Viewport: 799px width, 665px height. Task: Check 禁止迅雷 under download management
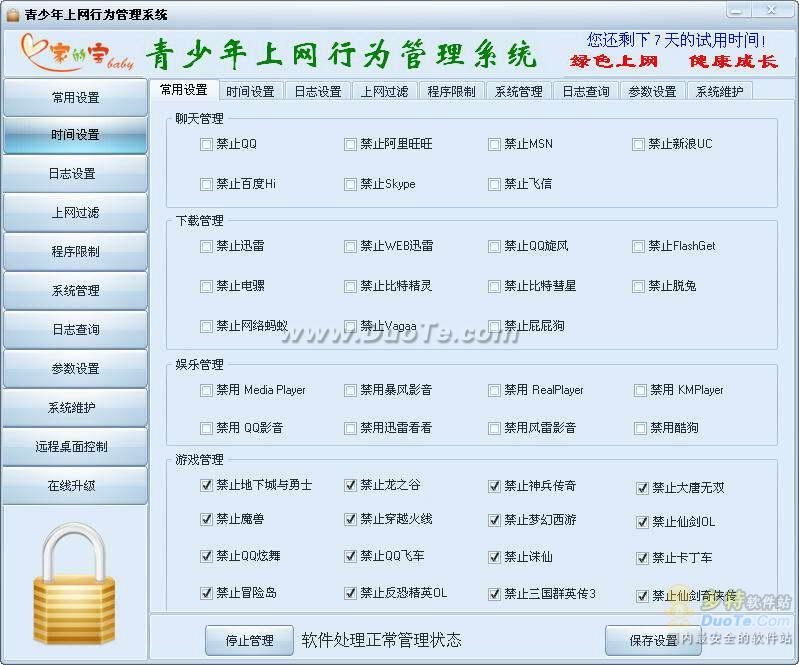(206, 247)
